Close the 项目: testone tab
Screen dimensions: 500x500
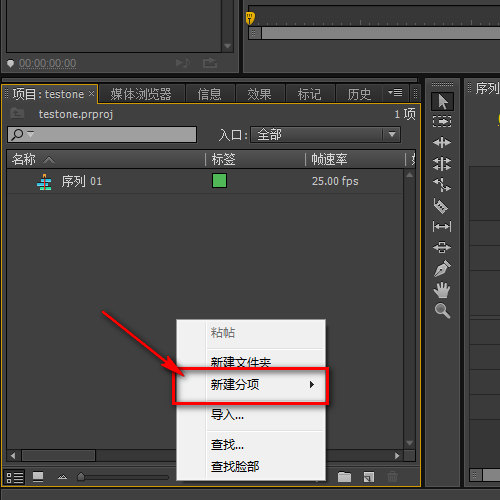point(91,94)
